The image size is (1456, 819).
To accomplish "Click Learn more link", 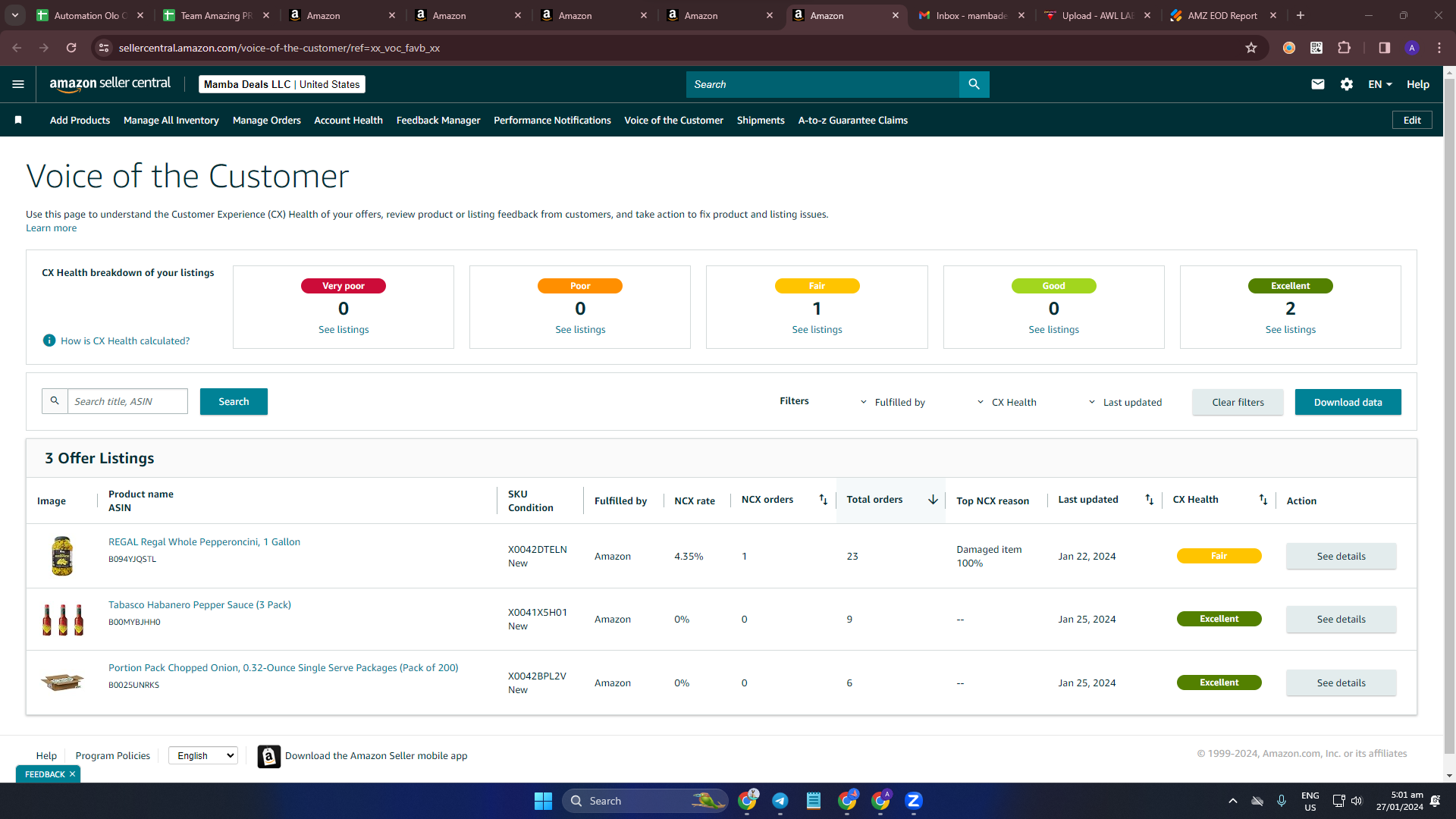I will click(51, 228).
